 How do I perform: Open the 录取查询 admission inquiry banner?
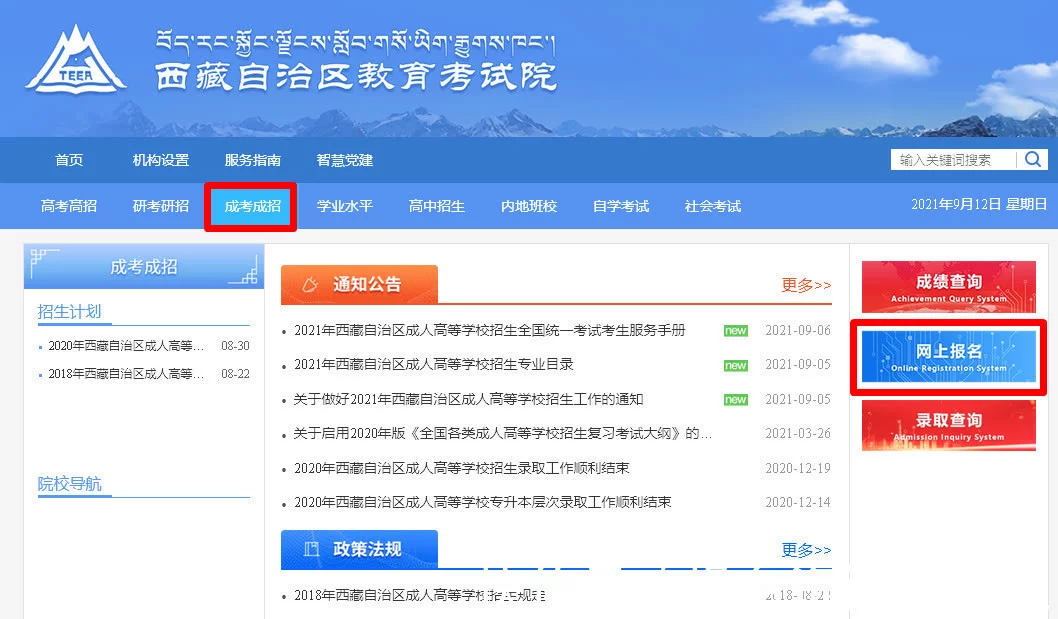coord(948,425)
